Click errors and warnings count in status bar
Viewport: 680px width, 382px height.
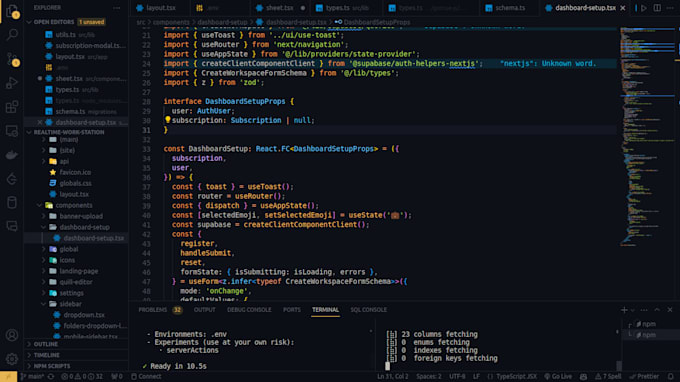82,376
